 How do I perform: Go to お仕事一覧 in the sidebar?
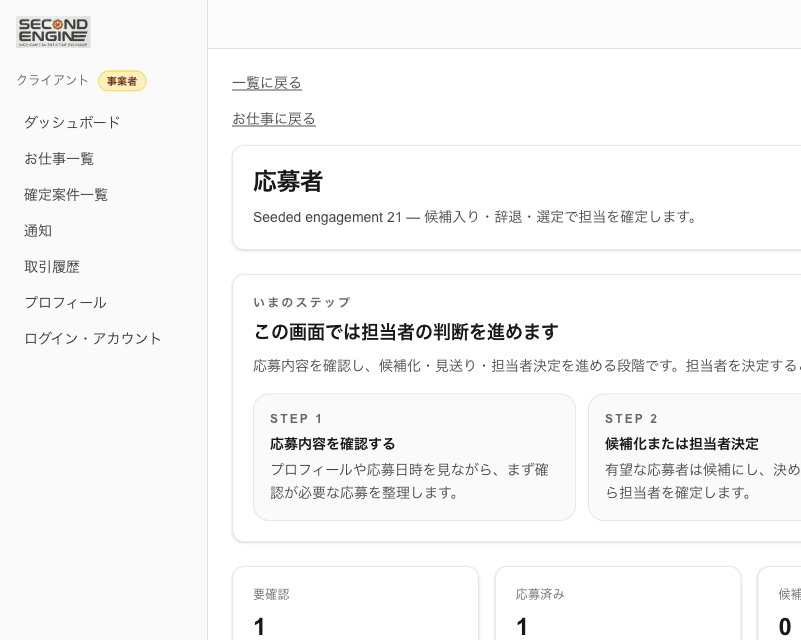click(x=59, y=159)
